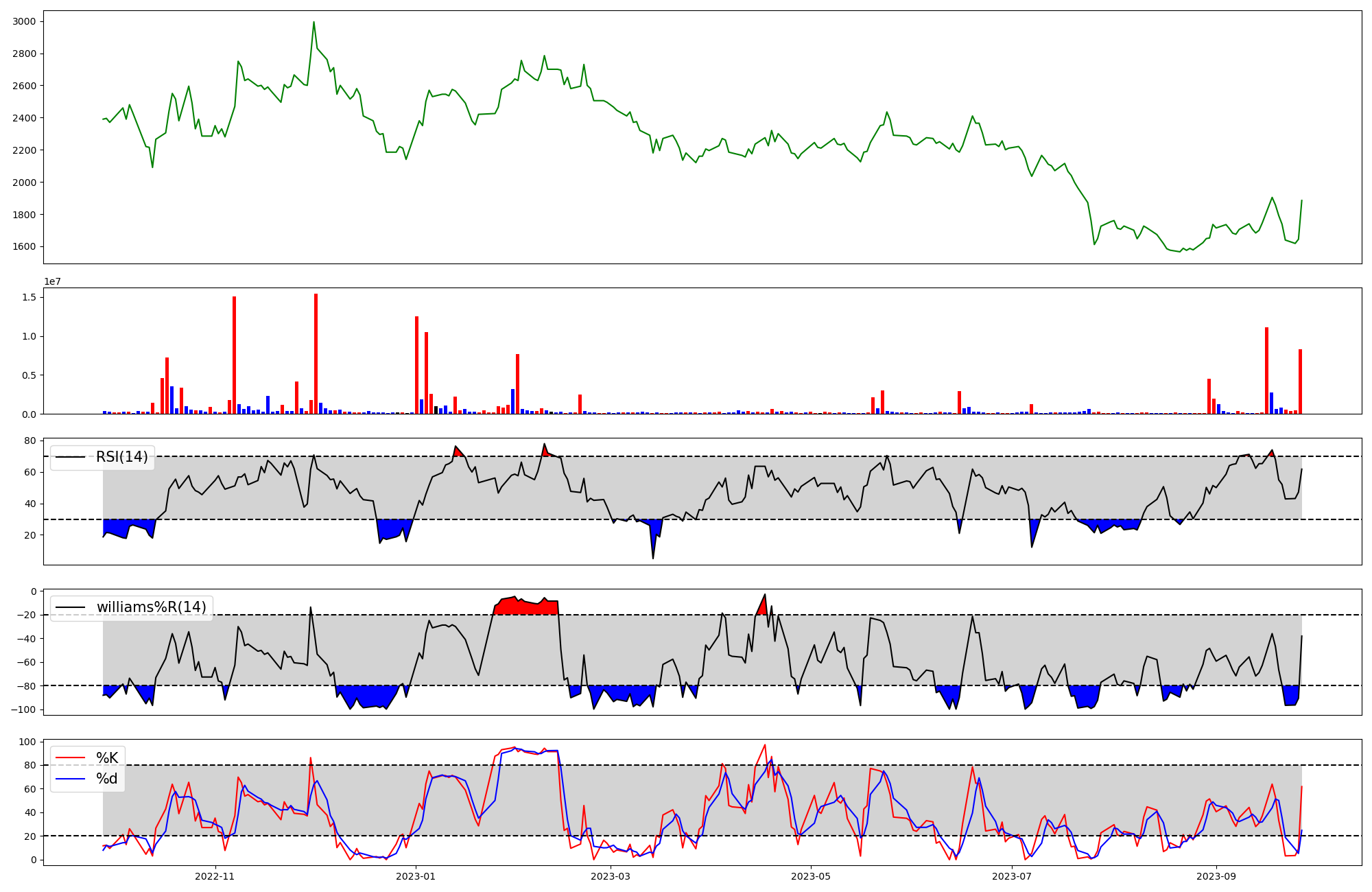Click the RSI(14) legend label

[x=121, y=457]
